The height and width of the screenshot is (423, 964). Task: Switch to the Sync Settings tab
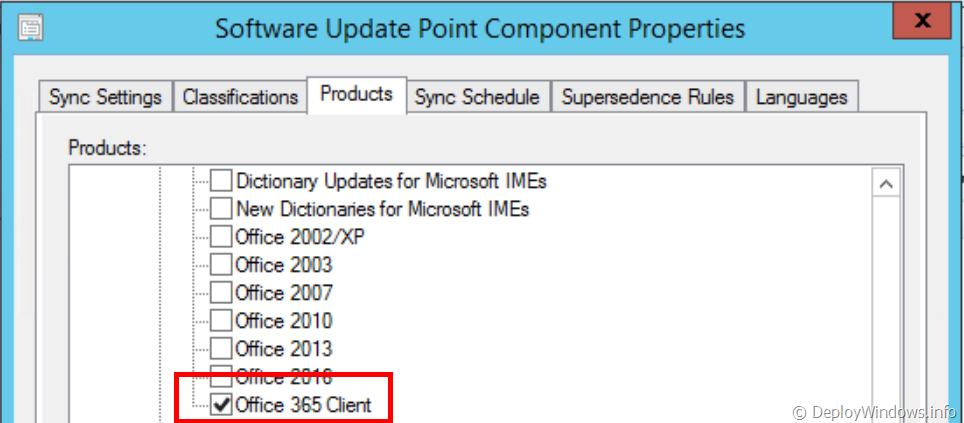[105, 97]
